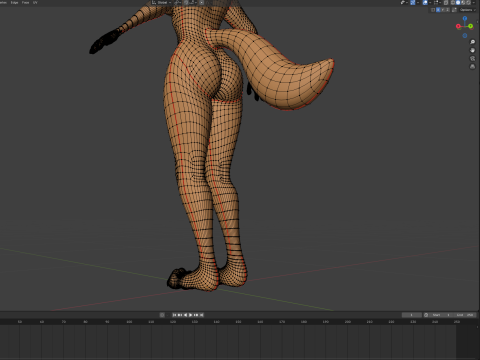Open the snapping options dropdown
480x360 pixels.
click(x=192, y=2)
